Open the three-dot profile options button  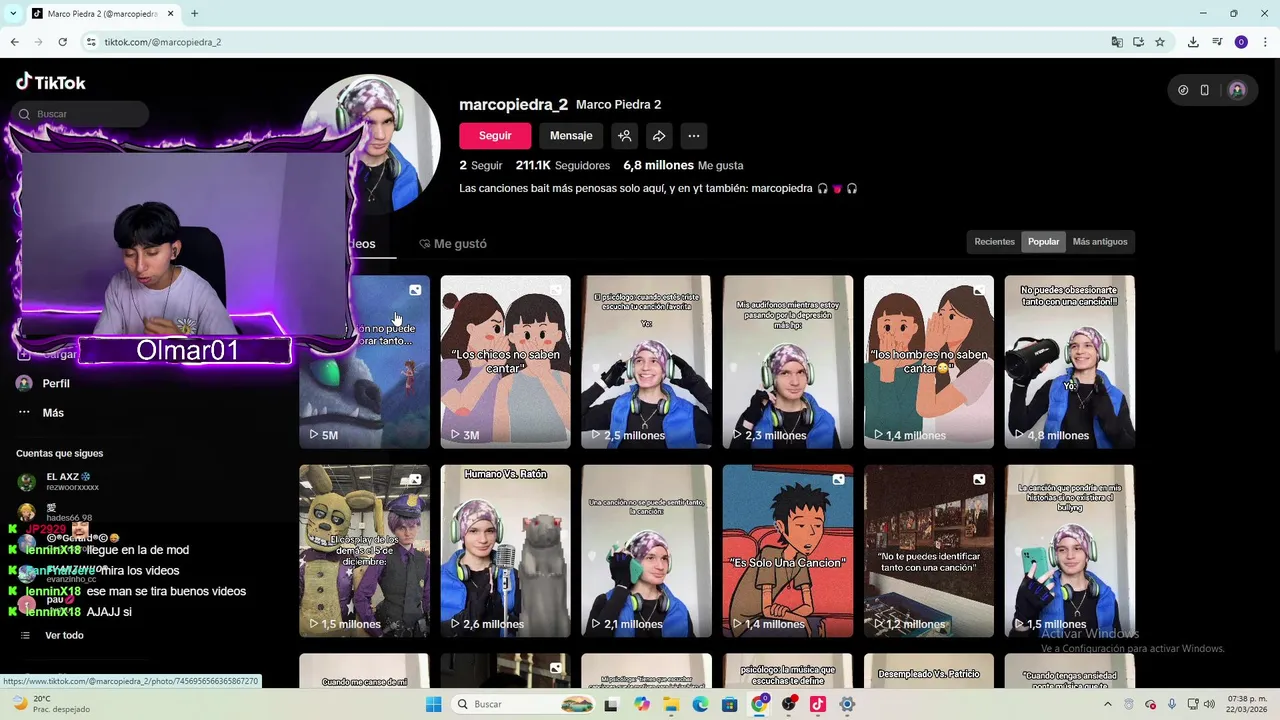[694, 136]
